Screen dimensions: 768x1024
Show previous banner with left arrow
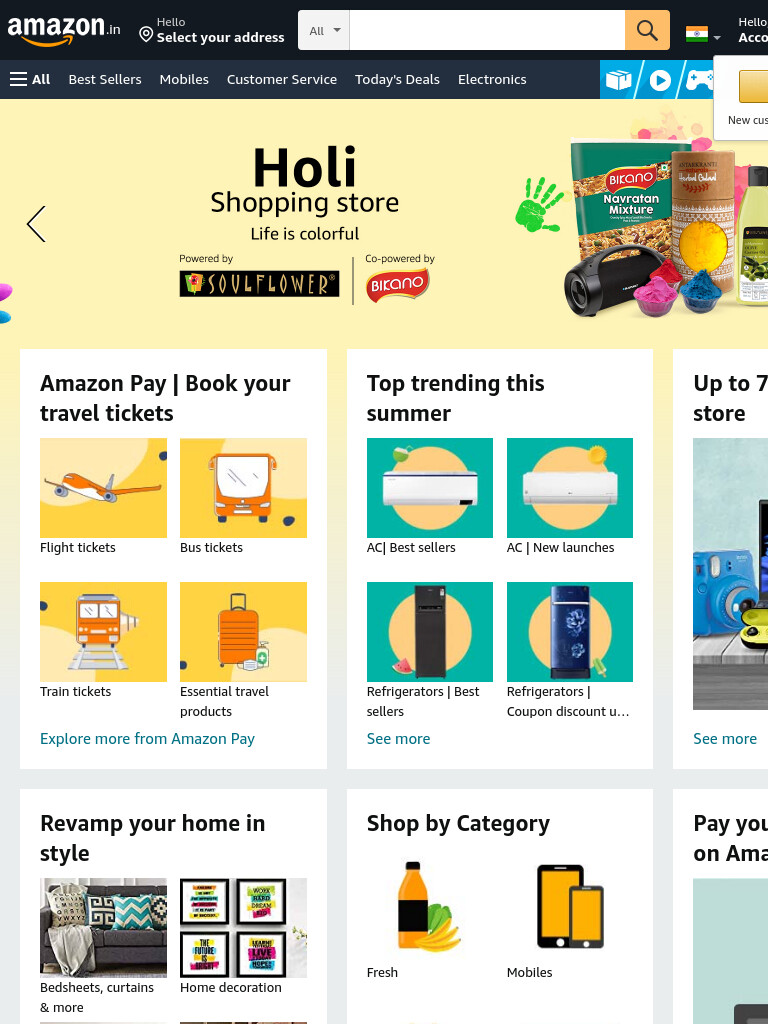[37, 224]
